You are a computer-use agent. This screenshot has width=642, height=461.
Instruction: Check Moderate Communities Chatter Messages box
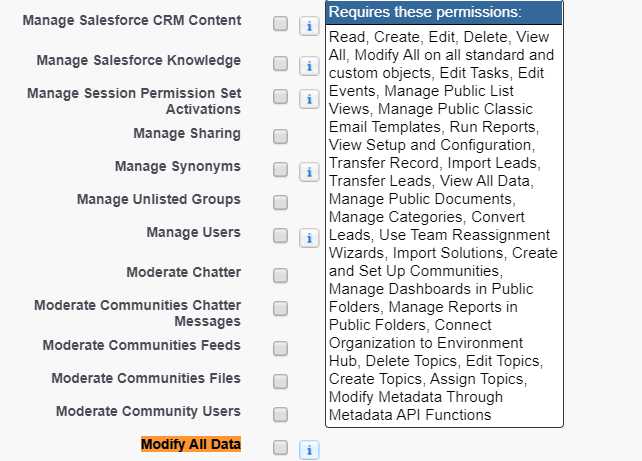tap(280, 309)
